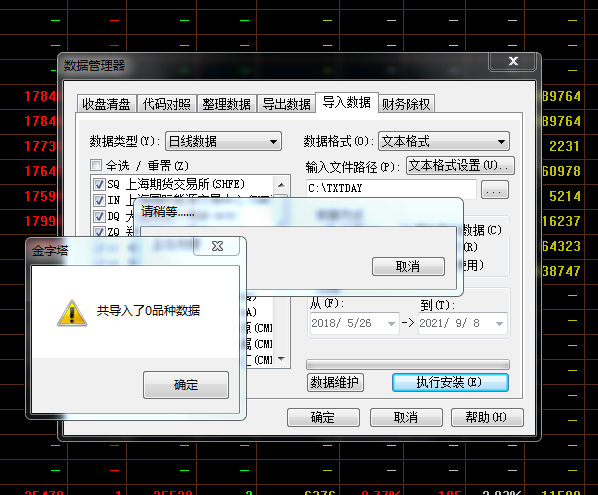The image size is (598, 495).
Task: Open the 数据类型 dropdown showing 日线数据
Action: tap(223, 141)
